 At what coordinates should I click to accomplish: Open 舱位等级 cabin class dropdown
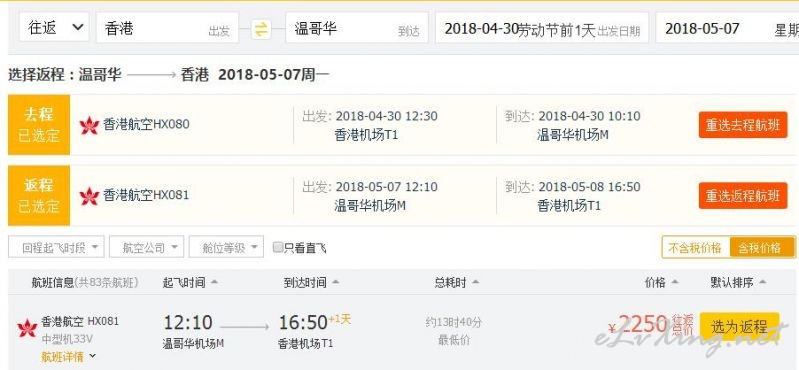click(226, 247)
